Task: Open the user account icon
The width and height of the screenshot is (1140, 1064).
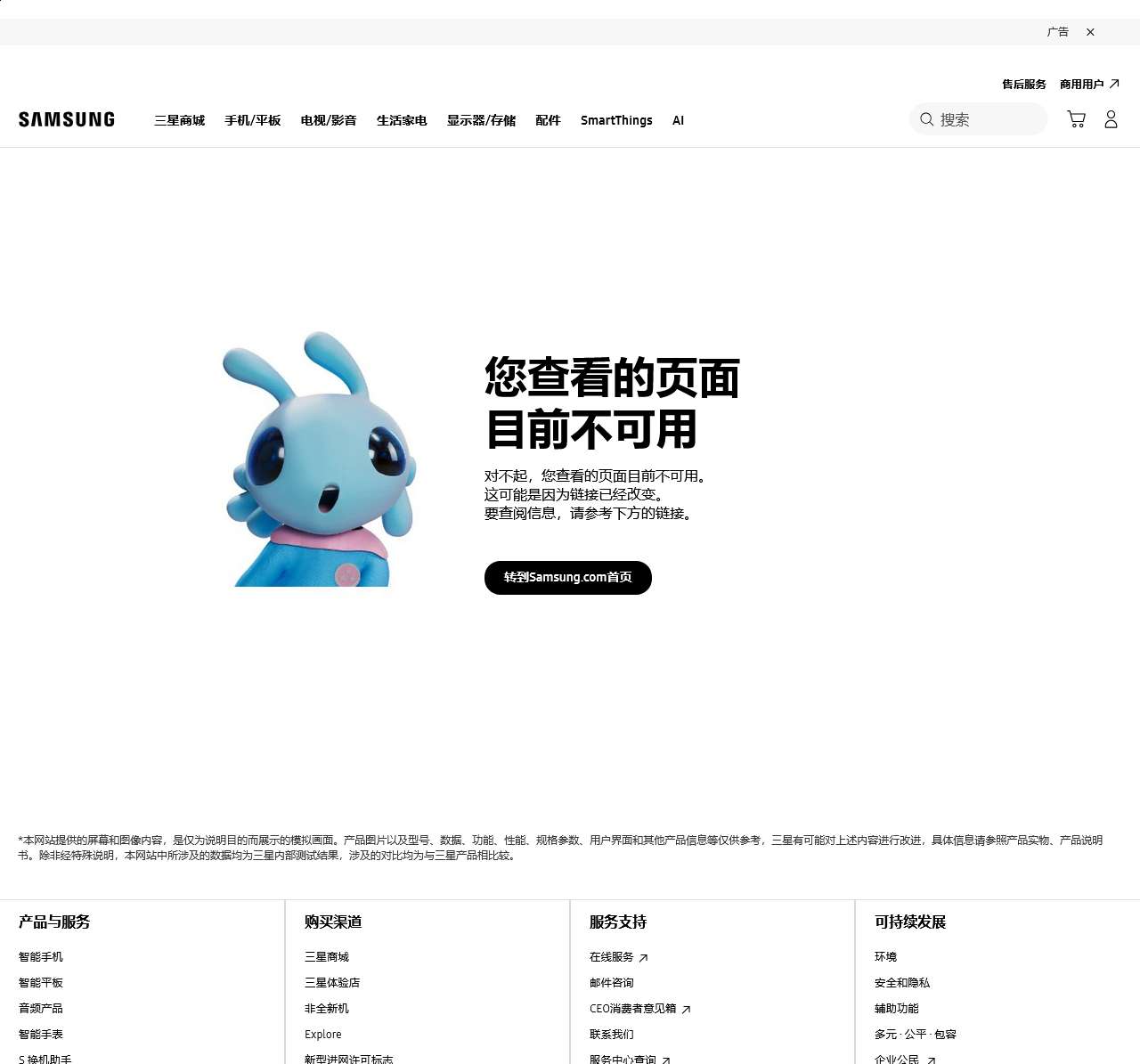Action: (1111, 119)
